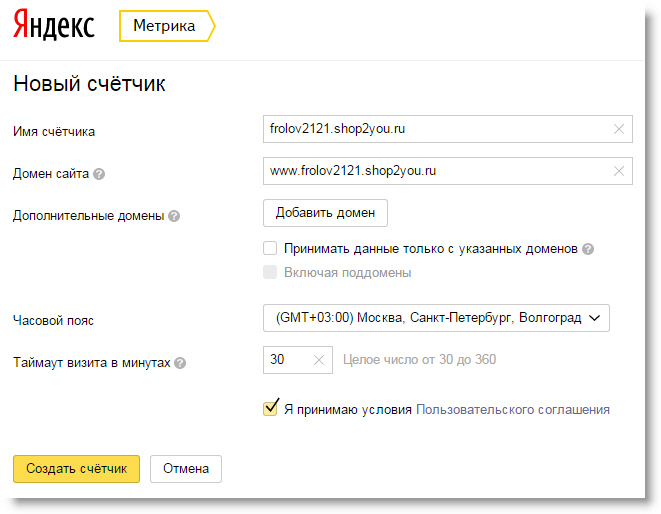Show help for Принимать данные только с указанных доменов

[588, 249]
